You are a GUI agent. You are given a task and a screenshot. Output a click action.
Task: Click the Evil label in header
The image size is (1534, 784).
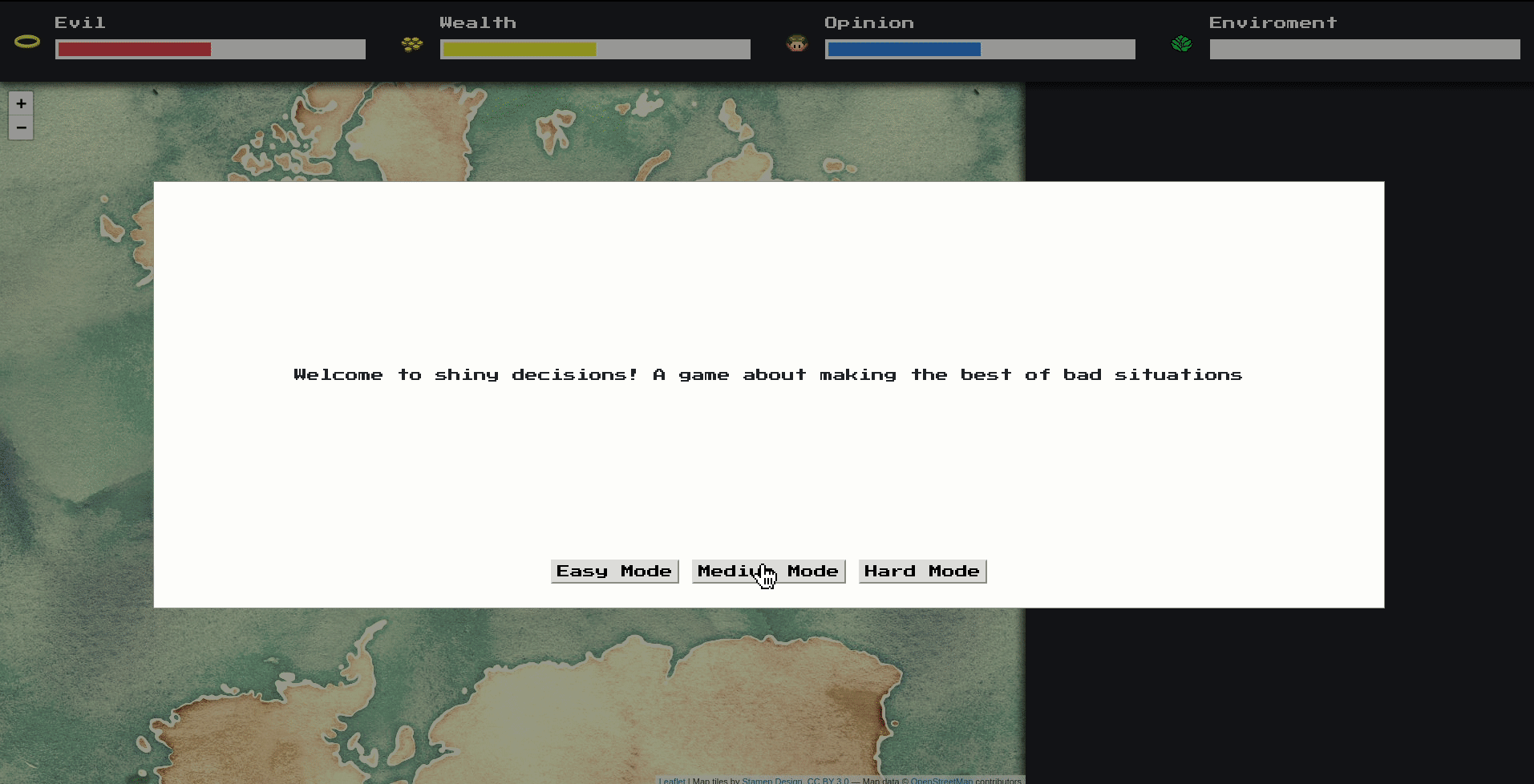[80, 22]
